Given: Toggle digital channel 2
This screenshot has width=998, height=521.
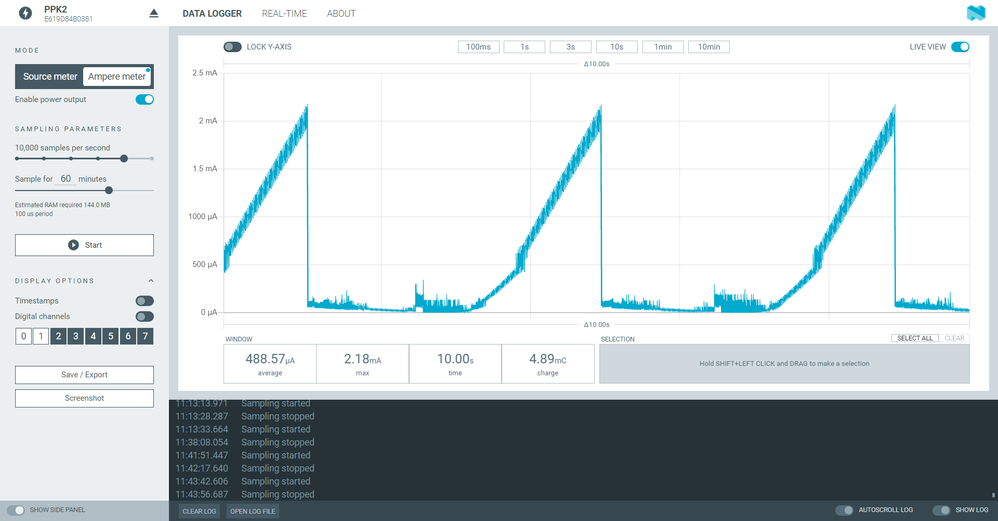Looking at the screenshot, I should [59, 336].
